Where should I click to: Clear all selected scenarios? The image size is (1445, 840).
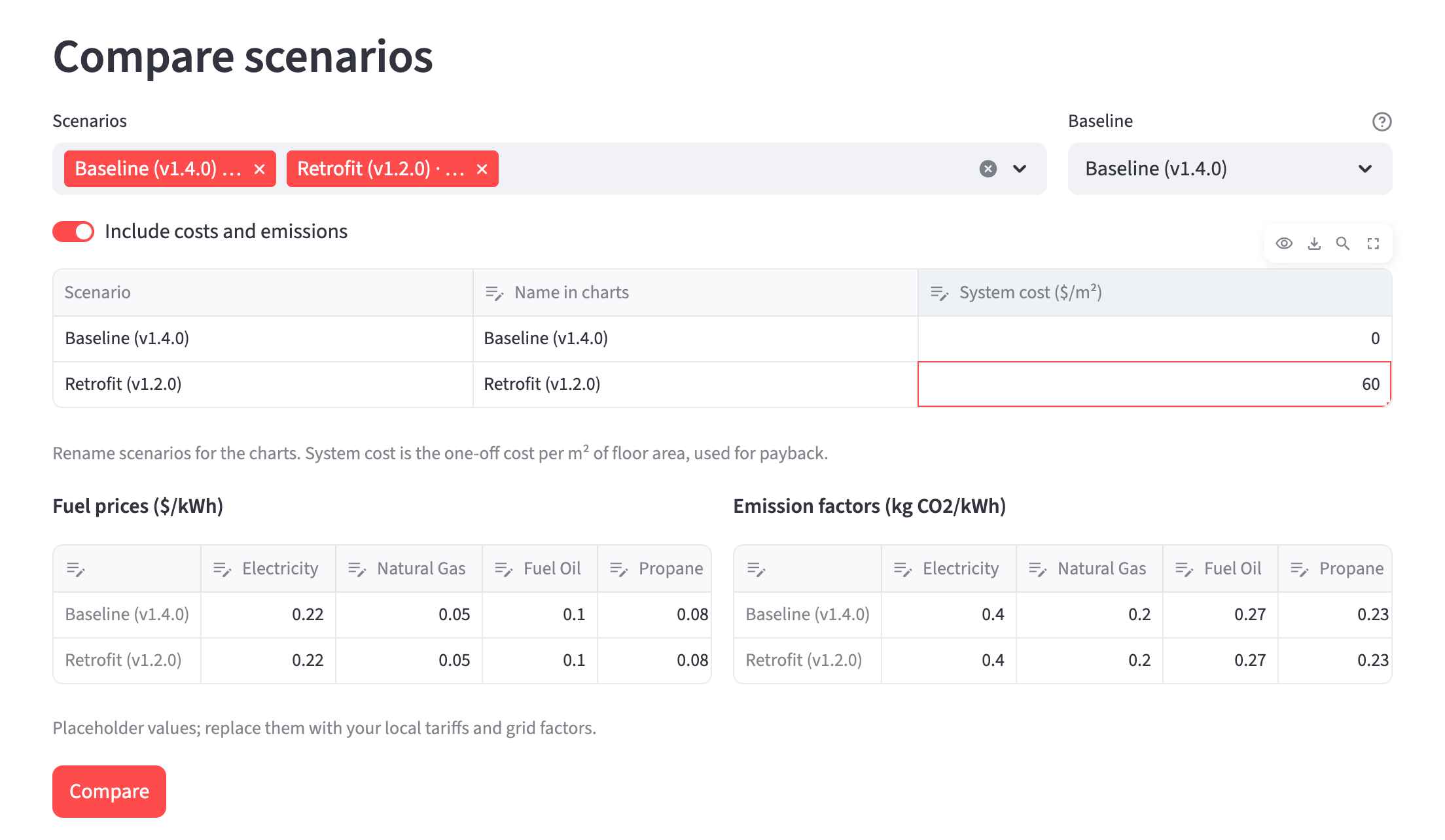coord(988,169)
